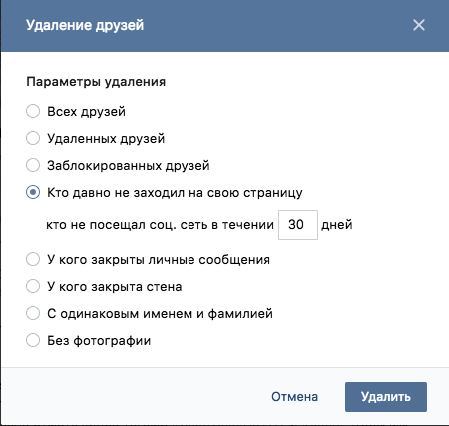Viewport: 449px width, 426px height.
Task: Click the У кого закрыты личные сообщения label
Action: [158, 260]
